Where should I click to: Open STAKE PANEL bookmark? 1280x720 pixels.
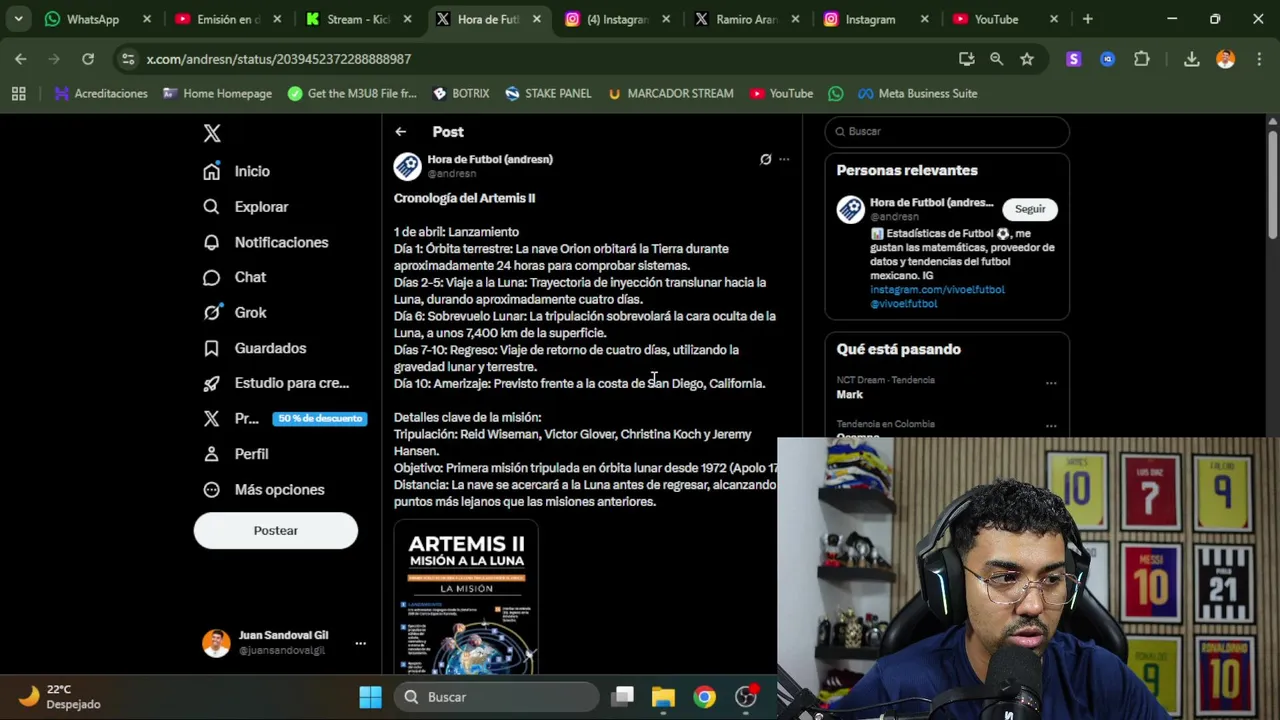(x=548, y=93)
